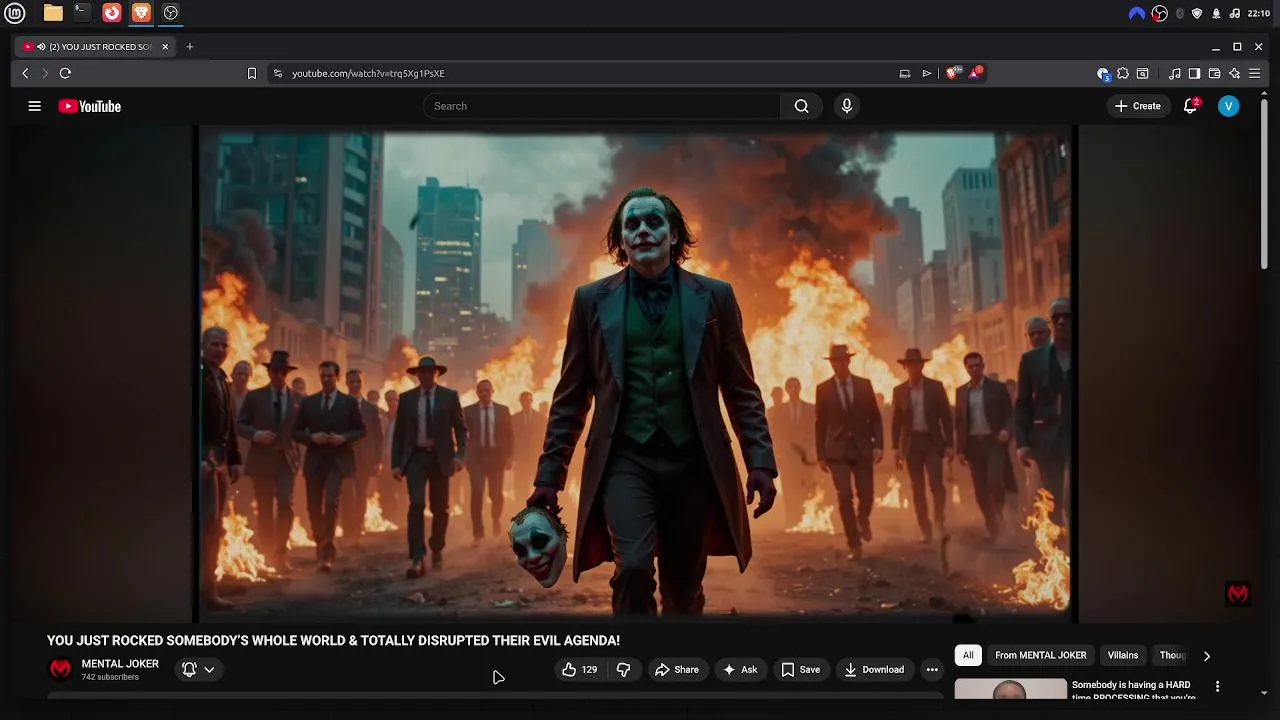Download the video
Viewport: 1280px width, 720px height.
pos(874,670)
